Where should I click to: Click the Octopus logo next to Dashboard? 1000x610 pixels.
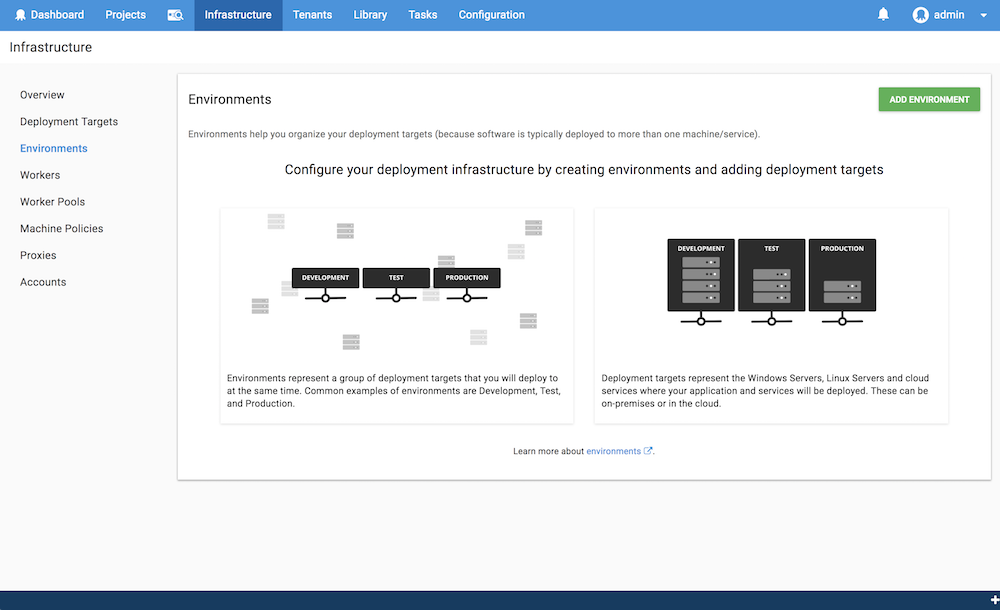coord(20,15)
